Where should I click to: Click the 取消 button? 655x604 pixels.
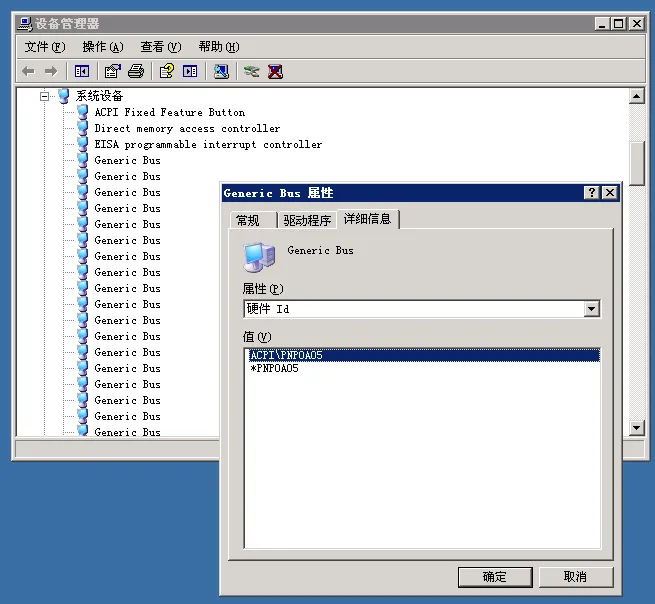(x=576, y=577)
